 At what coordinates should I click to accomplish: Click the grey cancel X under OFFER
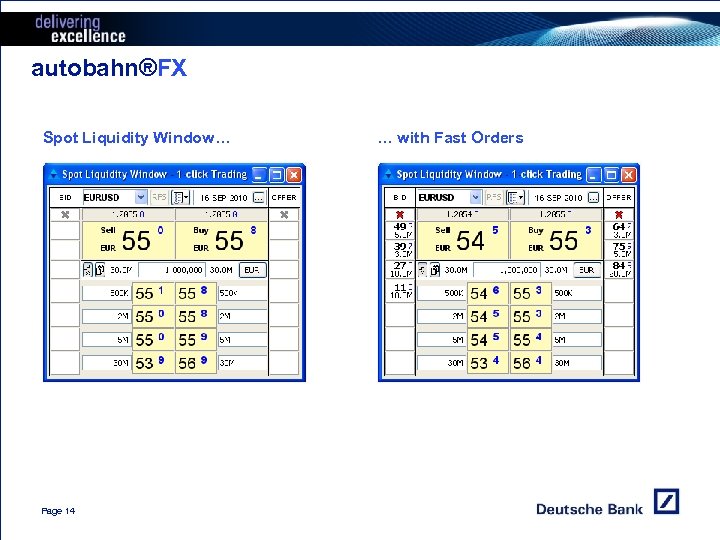pyautogui.click(x=284, y=214)
